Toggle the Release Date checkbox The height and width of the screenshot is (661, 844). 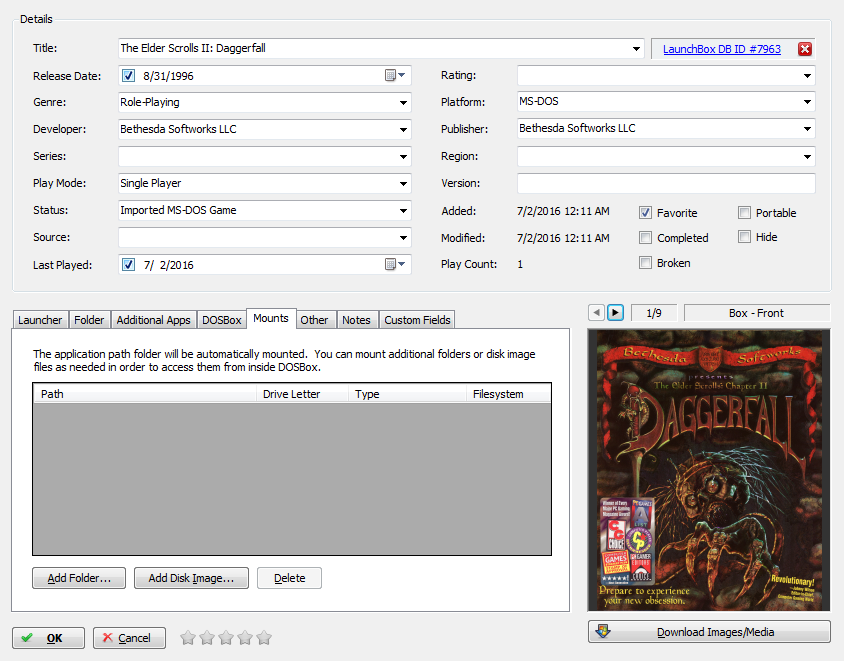coord(128,75)
